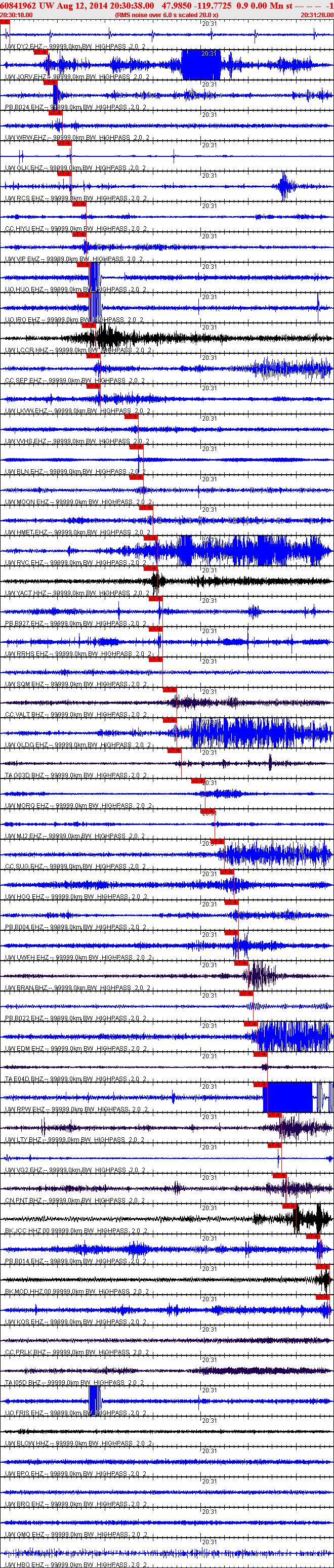334x1568 pixels.
Task: Click the start time 20:30:18.00 label
Action: (x=16, y=15)
